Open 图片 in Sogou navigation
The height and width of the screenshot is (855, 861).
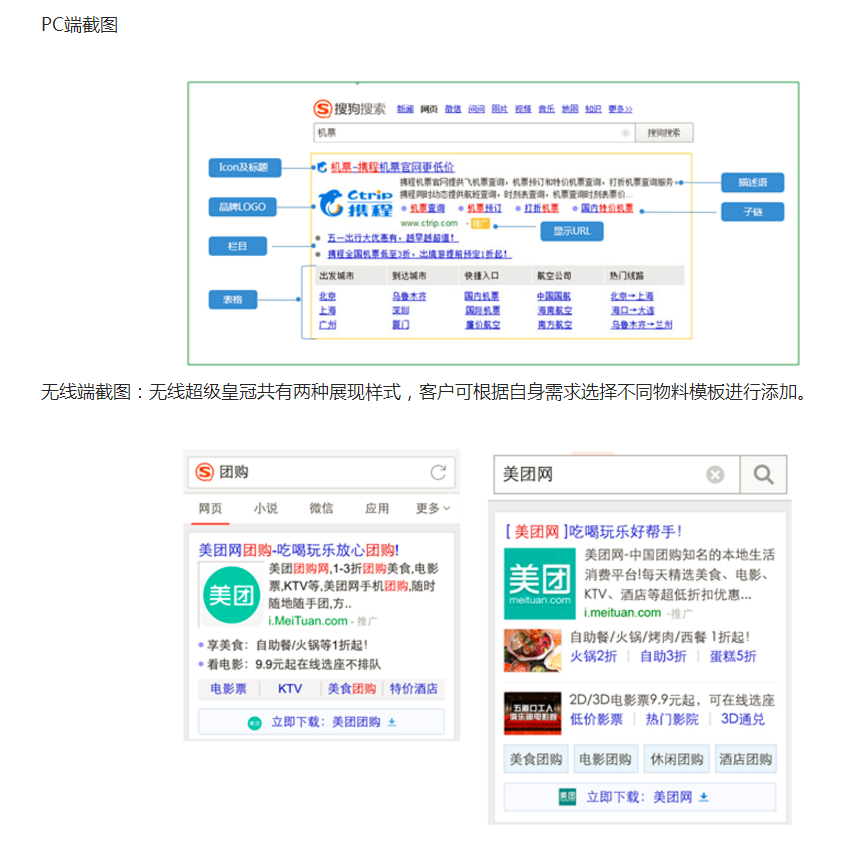(499, 109)
